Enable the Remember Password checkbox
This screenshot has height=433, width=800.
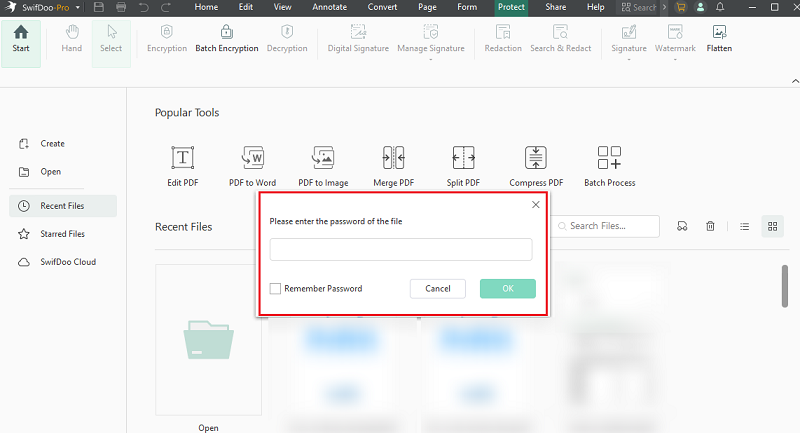pyautogui.click(x=275, y=289)
